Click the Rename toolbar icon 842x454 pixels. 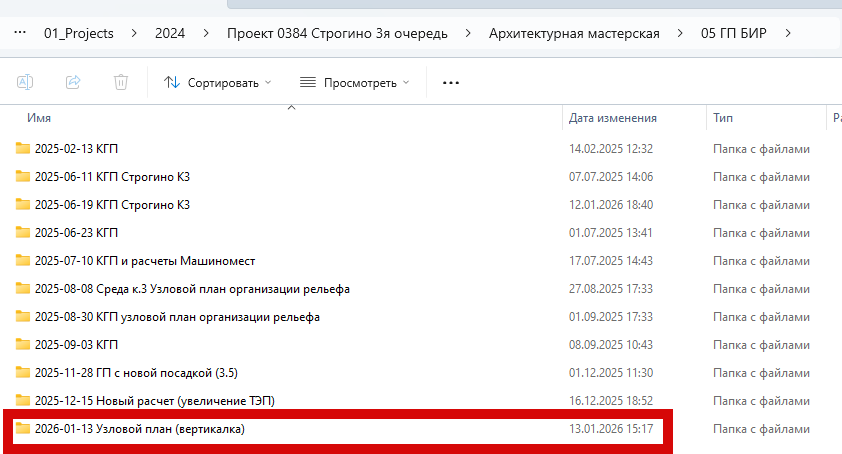point(25,82)
